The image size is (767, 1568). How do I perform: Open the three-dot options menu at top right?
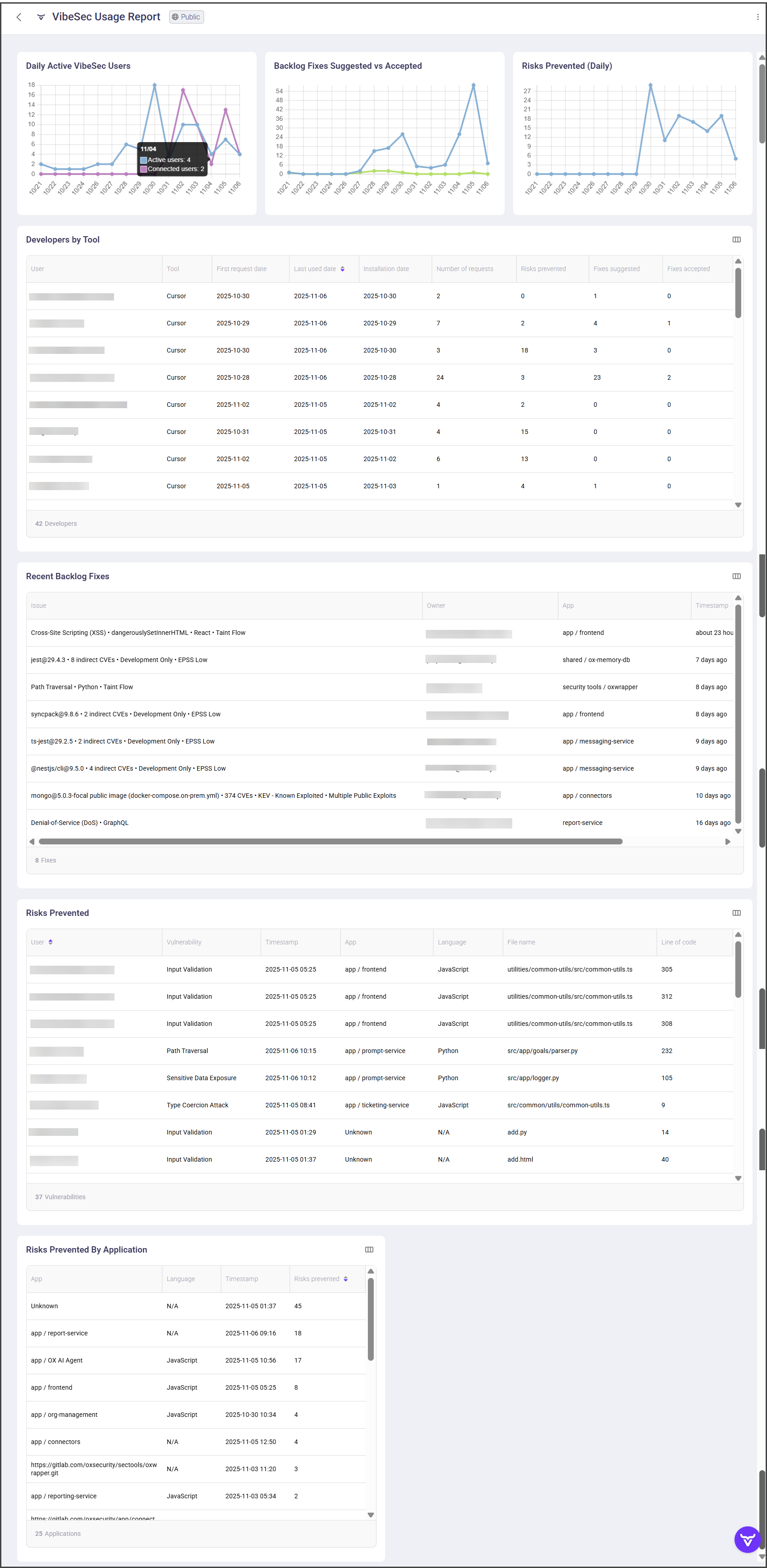(x=757, y=17)
